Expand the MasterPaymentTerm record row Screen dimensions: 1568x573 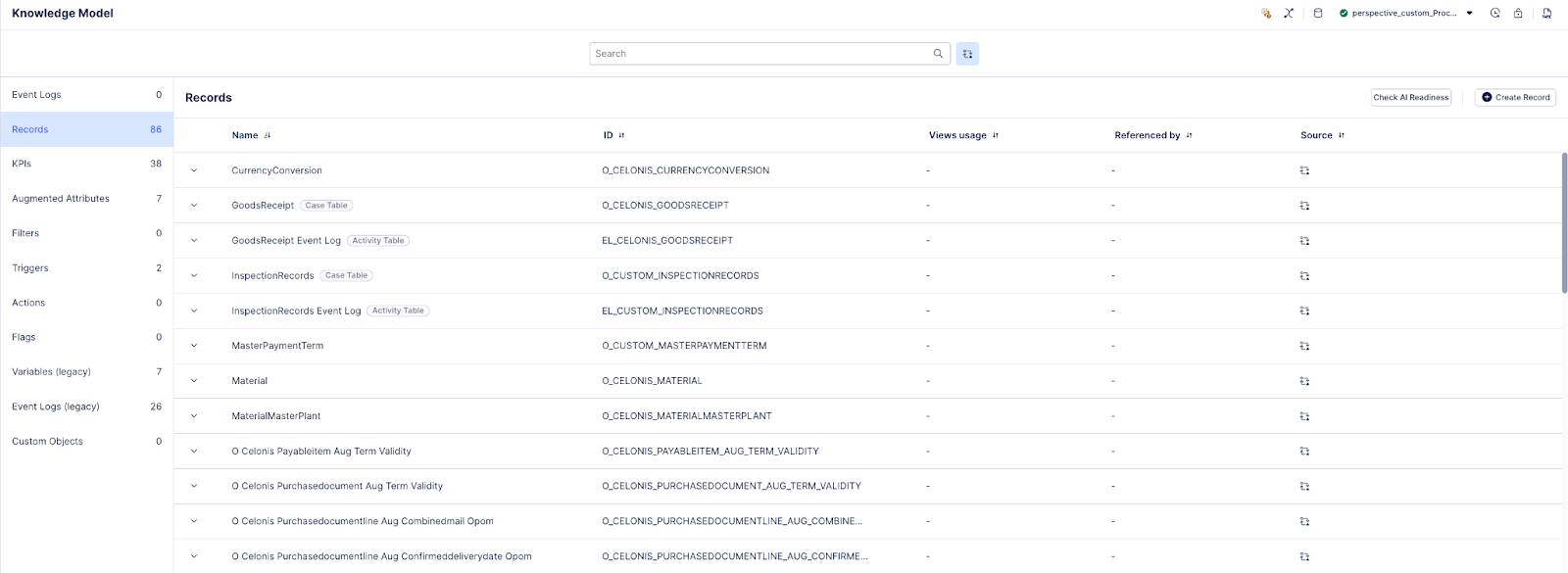coord(194,346)
